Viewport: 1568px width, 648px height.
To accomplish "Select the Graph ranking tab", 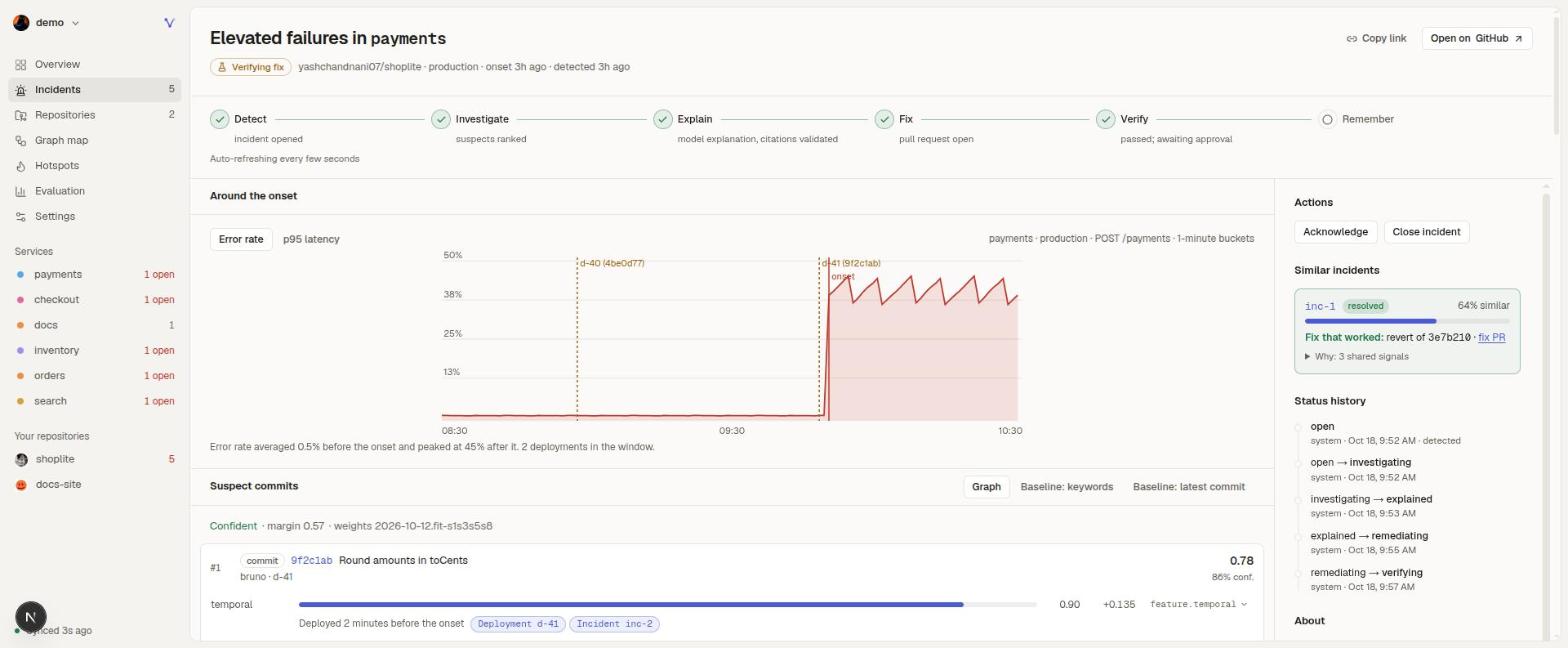I will coord(986,487).
